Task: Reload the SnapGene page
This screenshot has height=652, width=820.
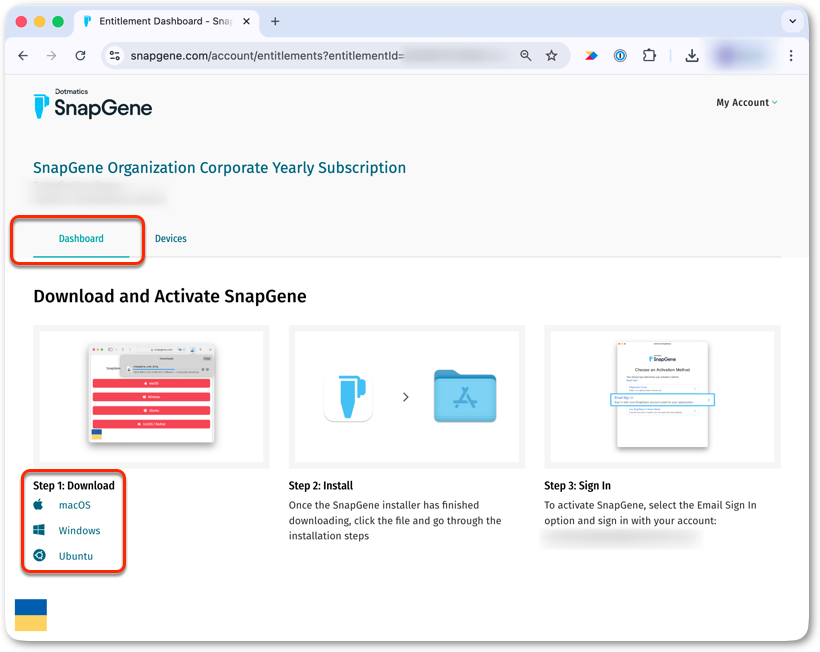Action: [80, 55]
